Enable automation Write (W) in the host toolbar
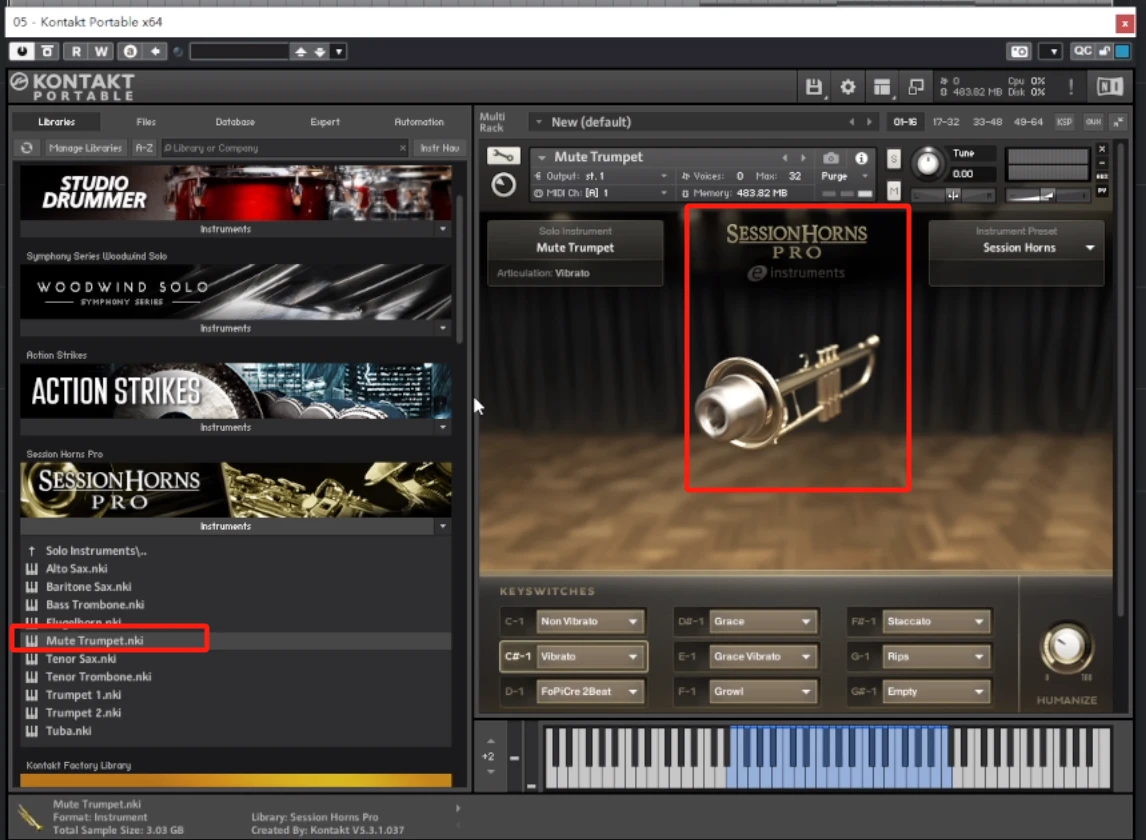 [101, 51]
